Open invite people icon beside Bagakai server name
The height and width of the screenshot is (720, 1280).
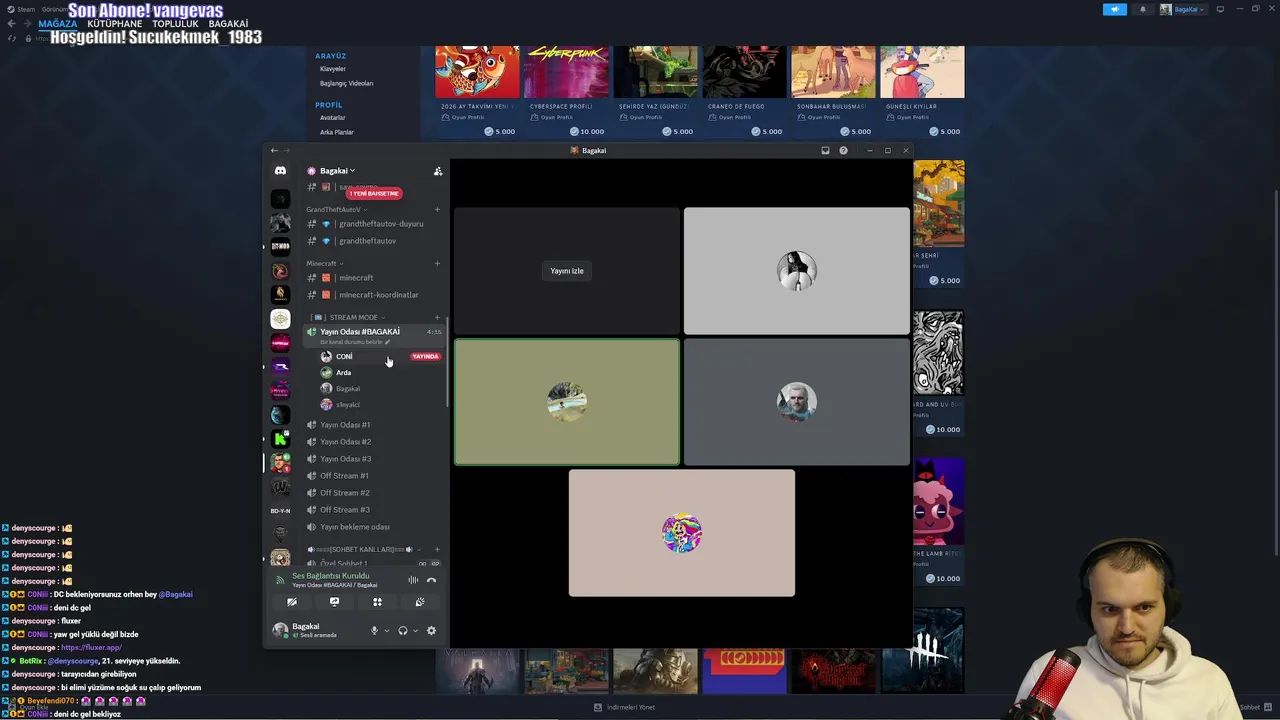coord(437,171)
